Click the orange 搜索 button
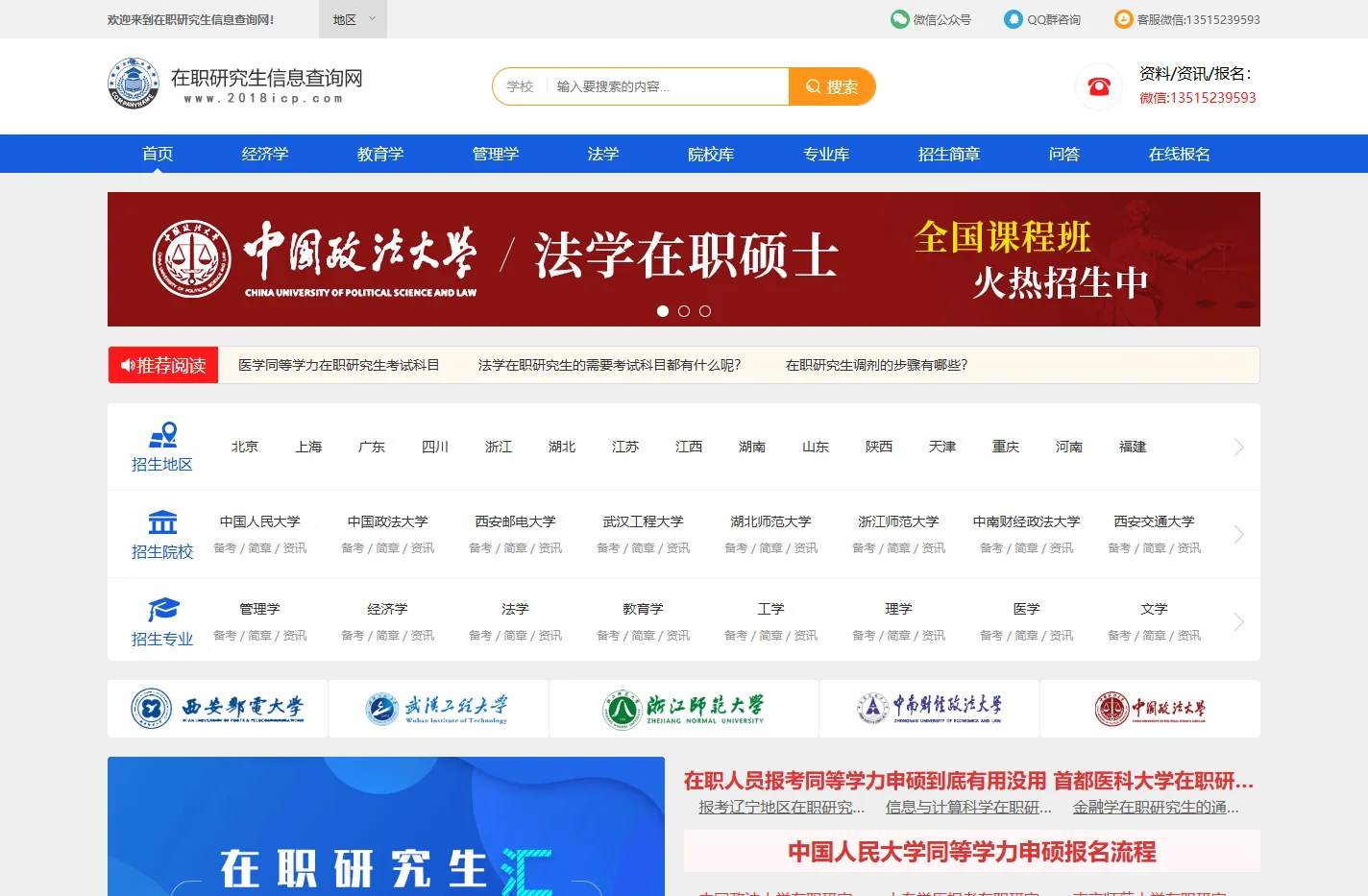1368x896 pixels. pos(832,86)
